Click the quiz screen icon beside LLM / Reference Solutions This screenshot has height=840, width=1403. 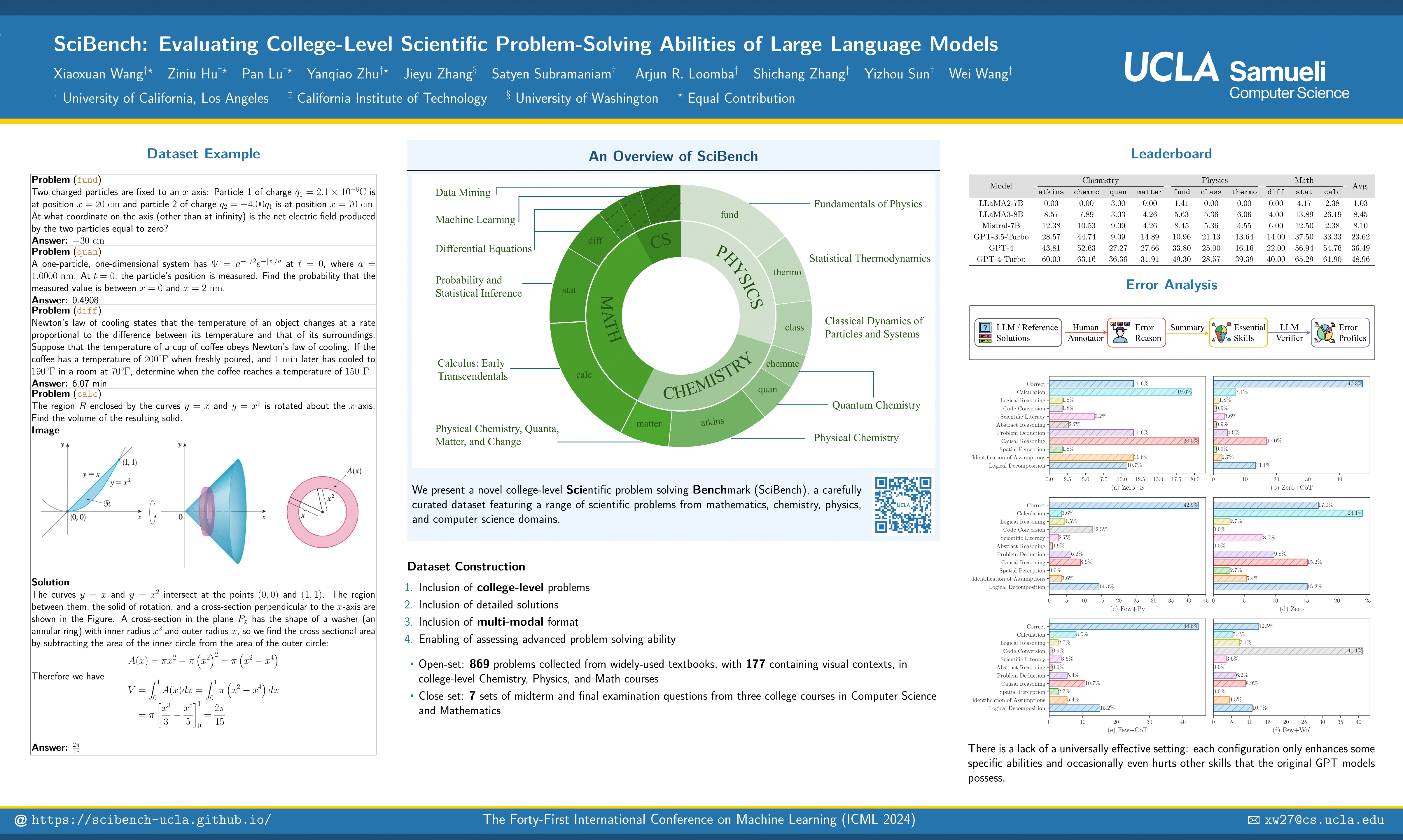(x=985, y=333)
